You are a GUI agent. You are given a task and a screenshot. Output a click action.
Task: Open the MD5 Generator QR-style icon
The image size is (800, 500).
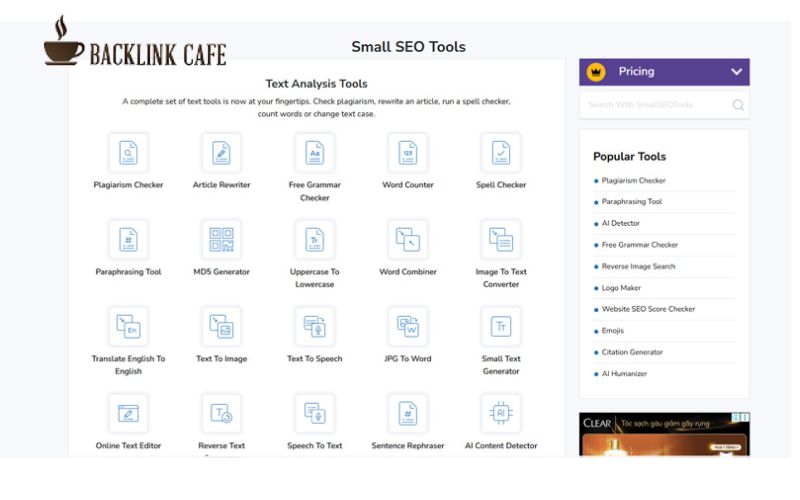click(221, 239)
